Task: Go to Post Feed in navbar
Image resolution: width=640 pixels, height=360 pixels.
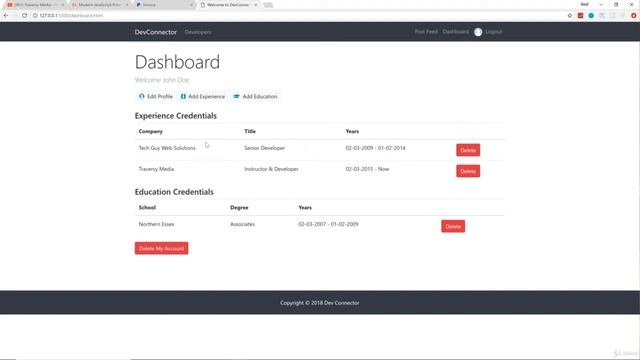Action: (426, 31)
